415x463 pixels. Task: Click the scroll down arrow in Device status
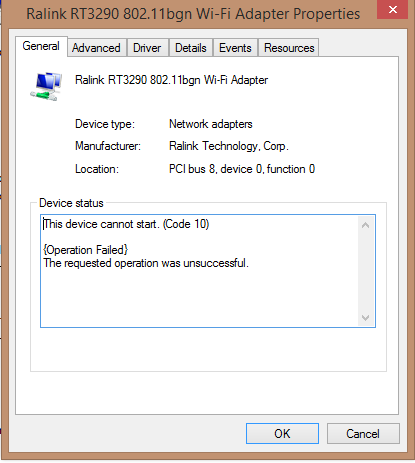pos(365,317)
